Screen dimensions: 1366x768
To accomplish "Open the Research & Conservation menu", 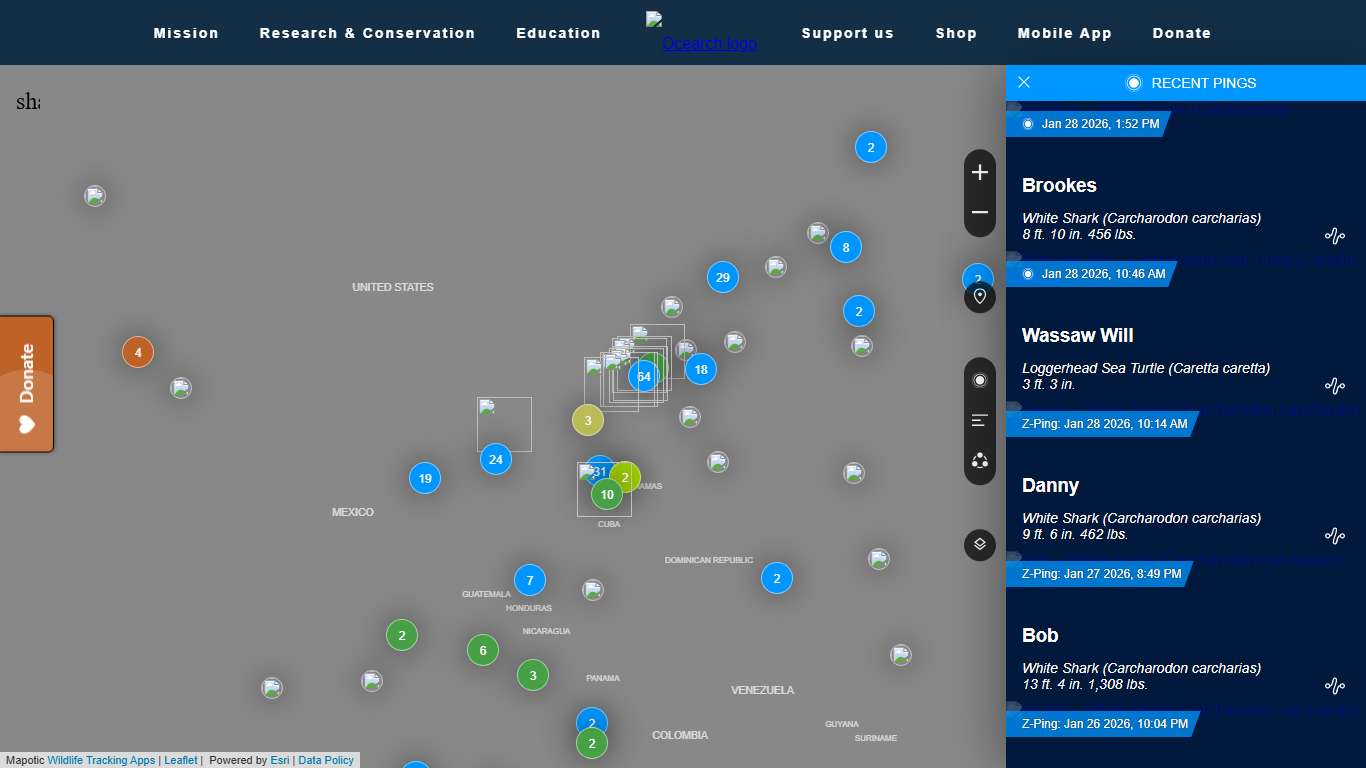I will [x=367, y=33].
